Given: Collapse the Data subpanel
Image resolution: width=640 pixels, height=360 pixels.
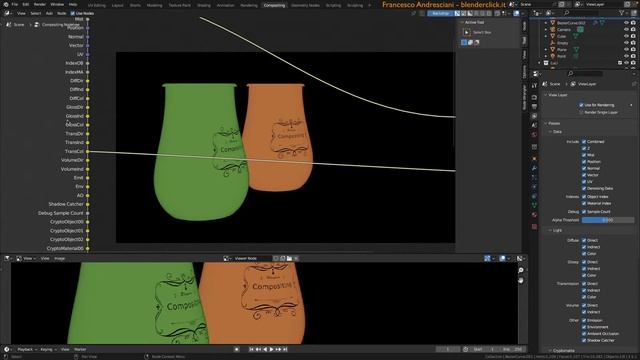Looking at the screenshot, I should 550,132.
